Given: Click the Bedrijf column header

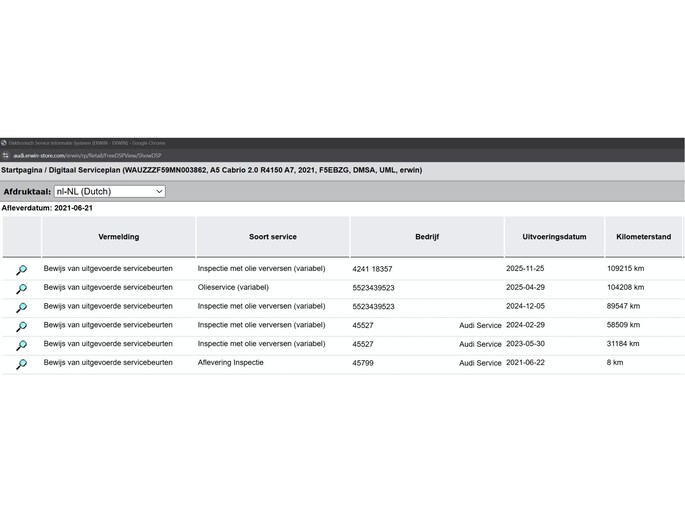Looking at the screenshot, I should point(427,237).
